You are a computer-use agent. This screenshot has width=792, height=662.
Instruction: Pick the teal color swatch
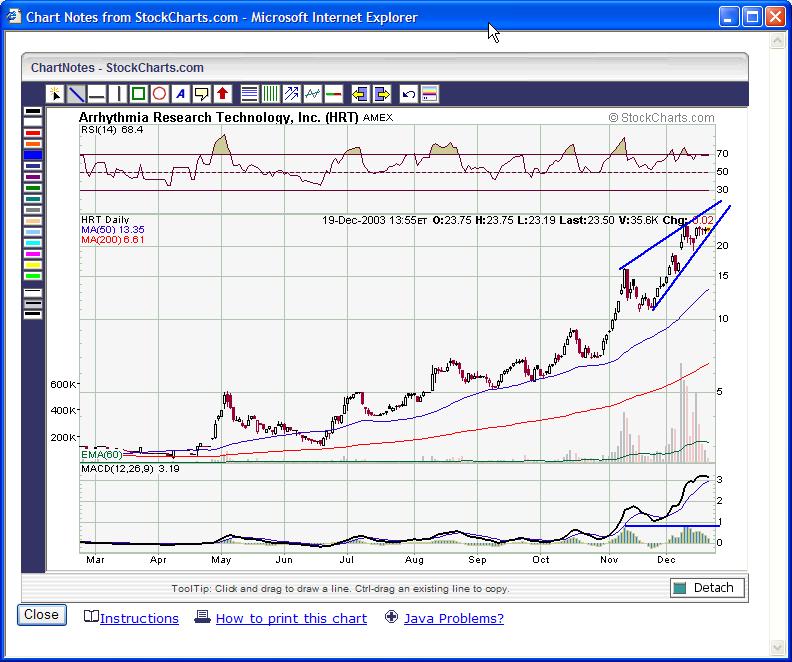[33, 199]
